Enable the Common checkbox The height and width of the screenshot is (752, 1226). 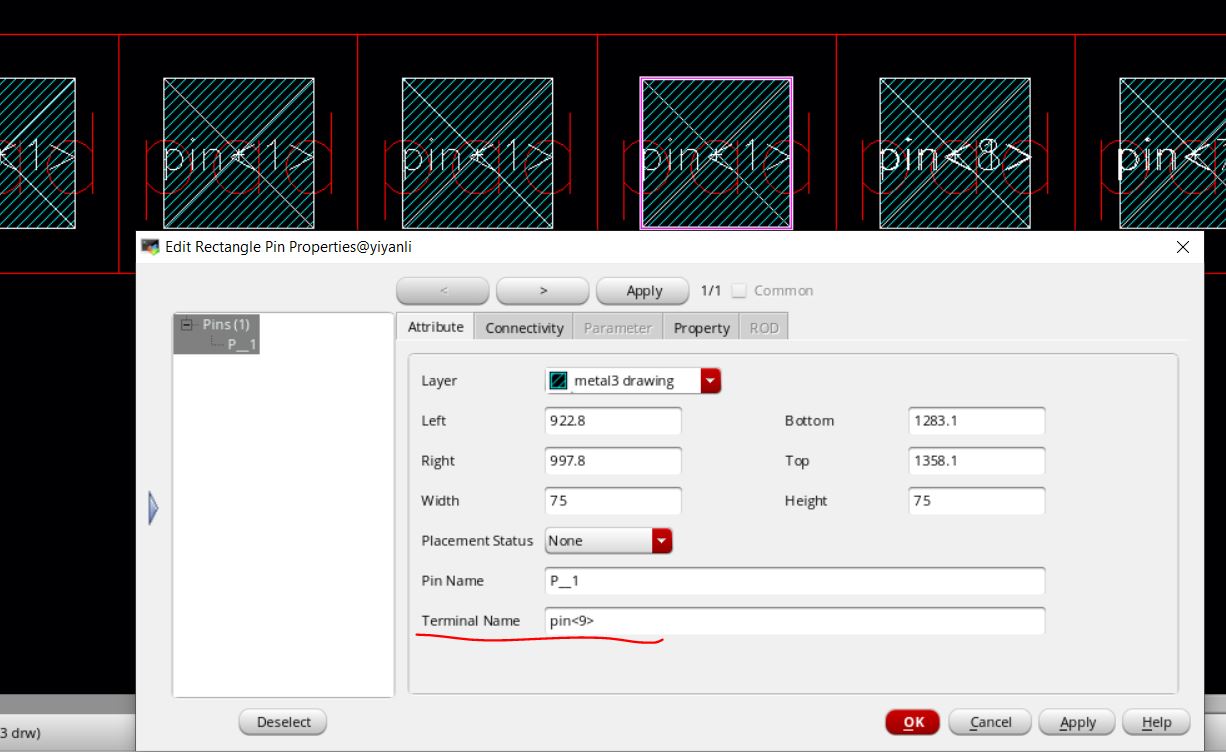pyautogui.click(x=739, y=291)
